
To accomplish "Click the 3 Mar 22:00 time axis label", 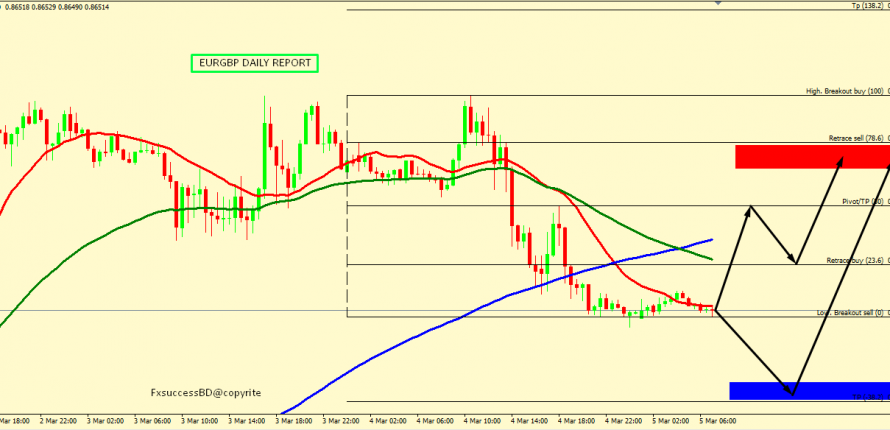I will tap(340, 421).
